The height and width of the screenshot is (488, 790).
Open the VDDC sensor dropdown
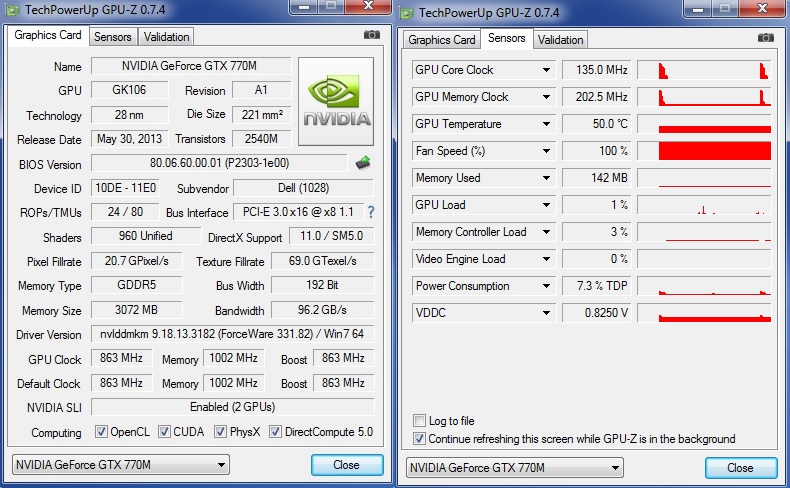coord(546,313)
